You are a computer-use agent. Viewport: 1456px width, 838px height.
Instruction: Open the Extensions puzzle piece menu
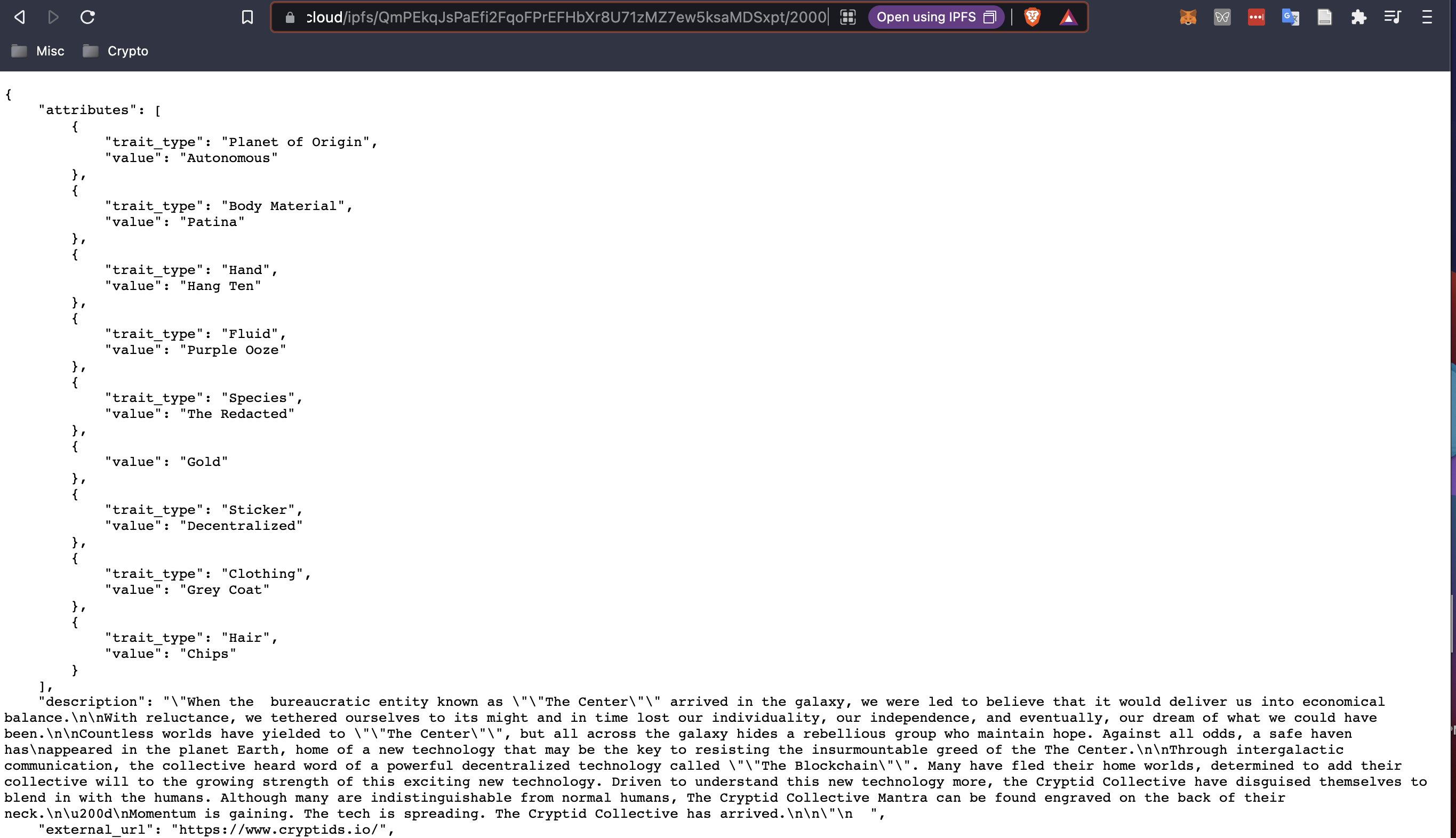[1359, 17]
